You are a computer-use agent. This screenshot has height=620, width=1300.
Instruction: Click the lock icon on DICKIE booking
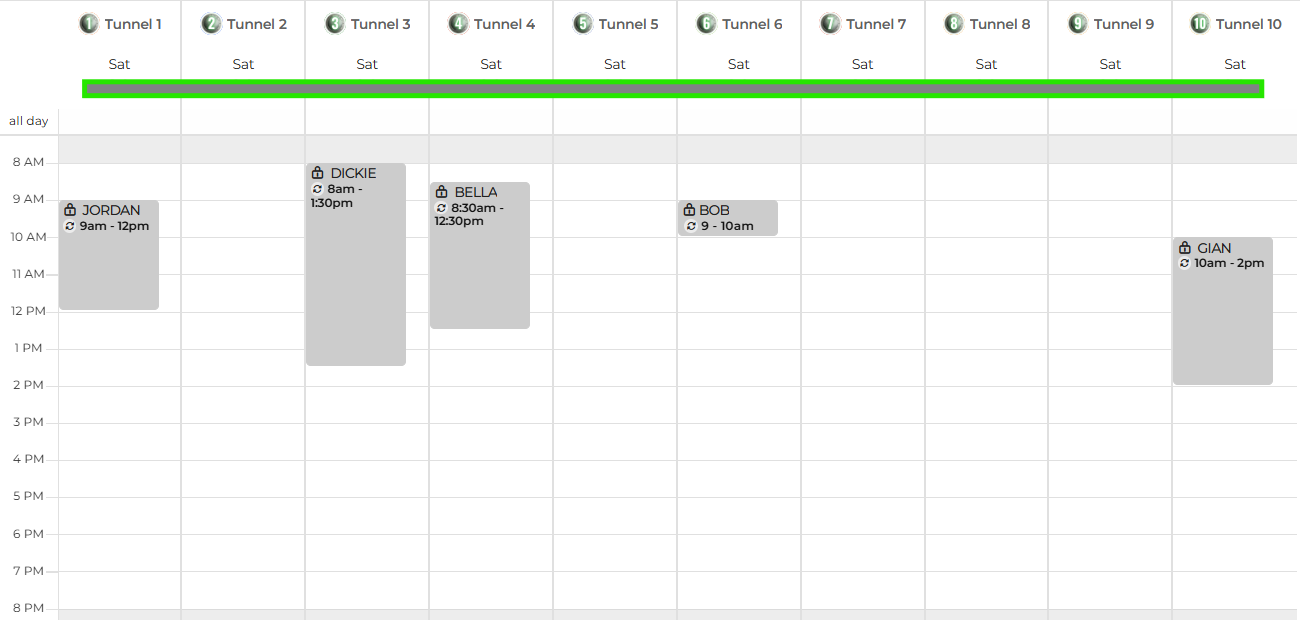click(x=317, y=173)
